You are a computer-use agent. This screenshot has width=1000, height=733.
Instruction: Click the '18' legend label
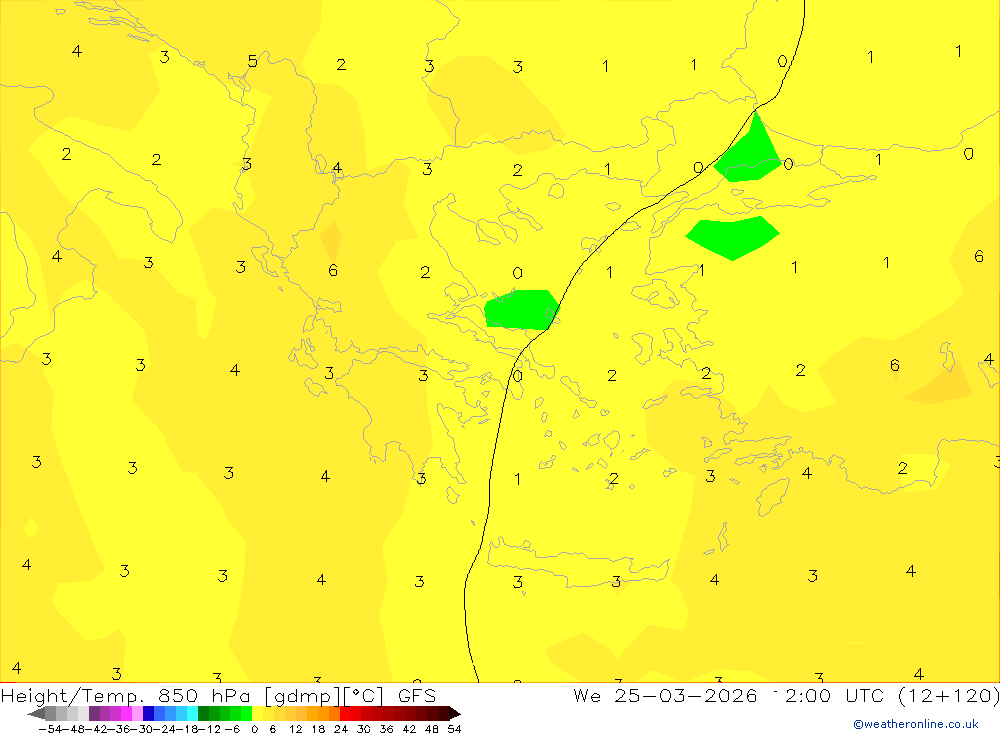coord(318,729)
